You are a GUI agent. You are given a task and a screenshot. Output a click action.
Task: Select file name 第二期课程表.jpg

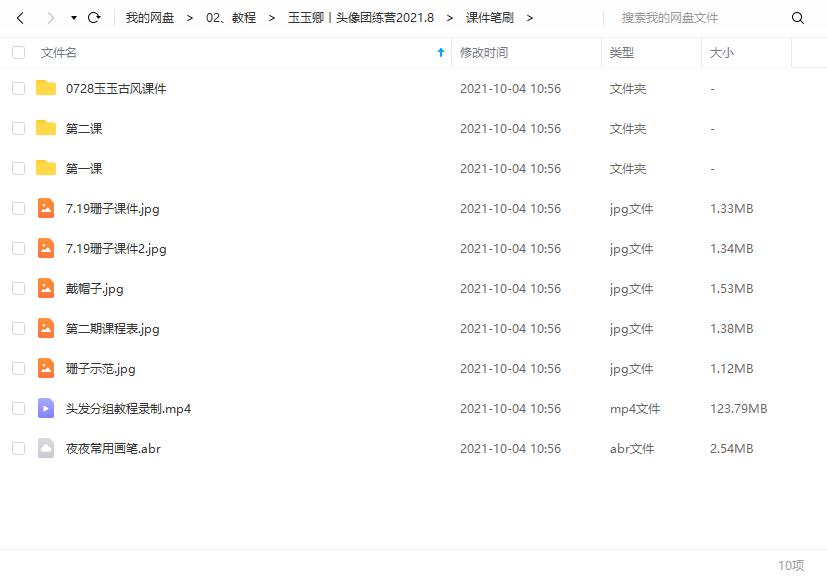point(112,329)
